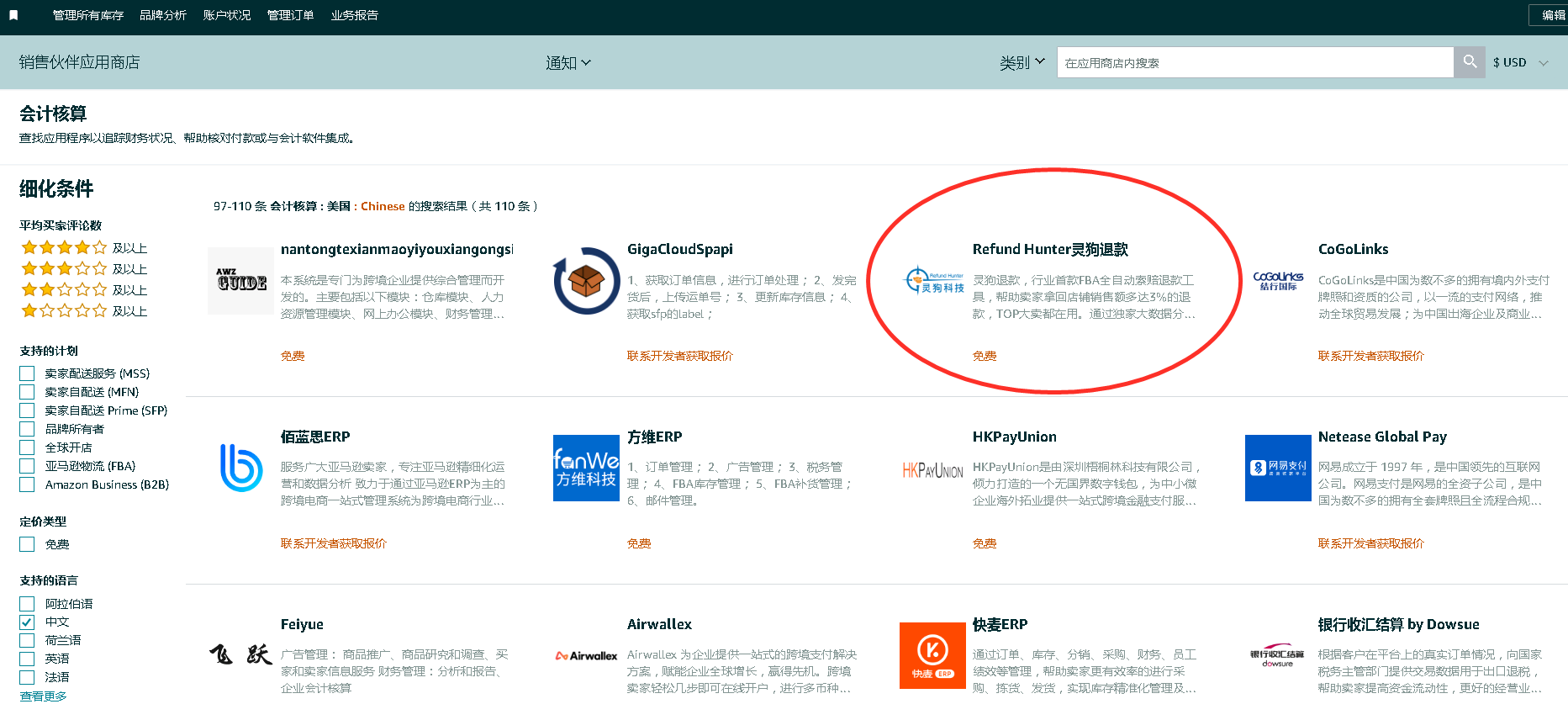
Task: Open the Netease 网易支付 logo
Action: point(1278,468)
